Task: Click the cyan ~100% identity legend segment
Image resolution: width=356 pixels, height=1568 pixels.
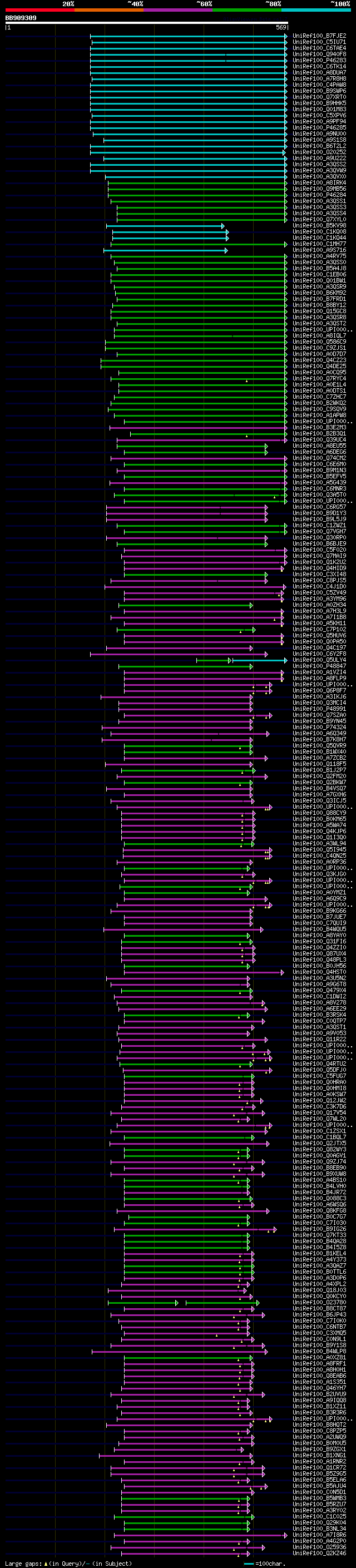Action: point(317,10)
